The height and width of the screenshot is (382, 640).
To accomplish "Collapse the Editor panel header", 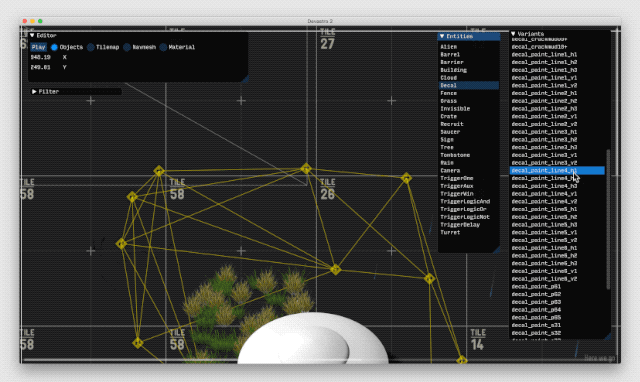I will (x=32, y=36).
